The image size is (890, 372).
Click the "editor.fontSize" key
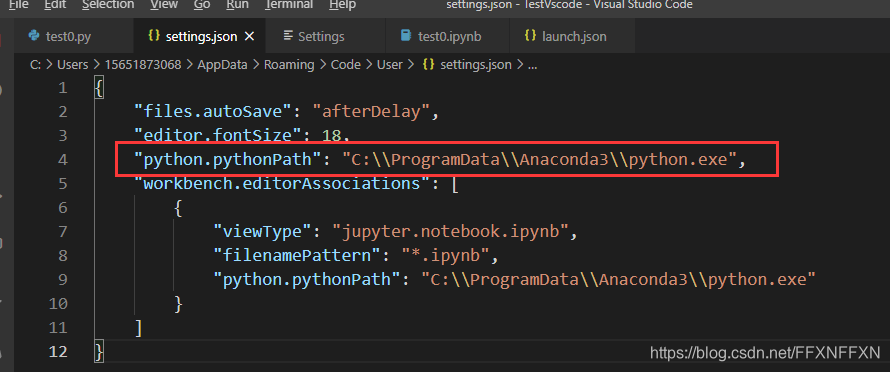(x=217, y=136)
